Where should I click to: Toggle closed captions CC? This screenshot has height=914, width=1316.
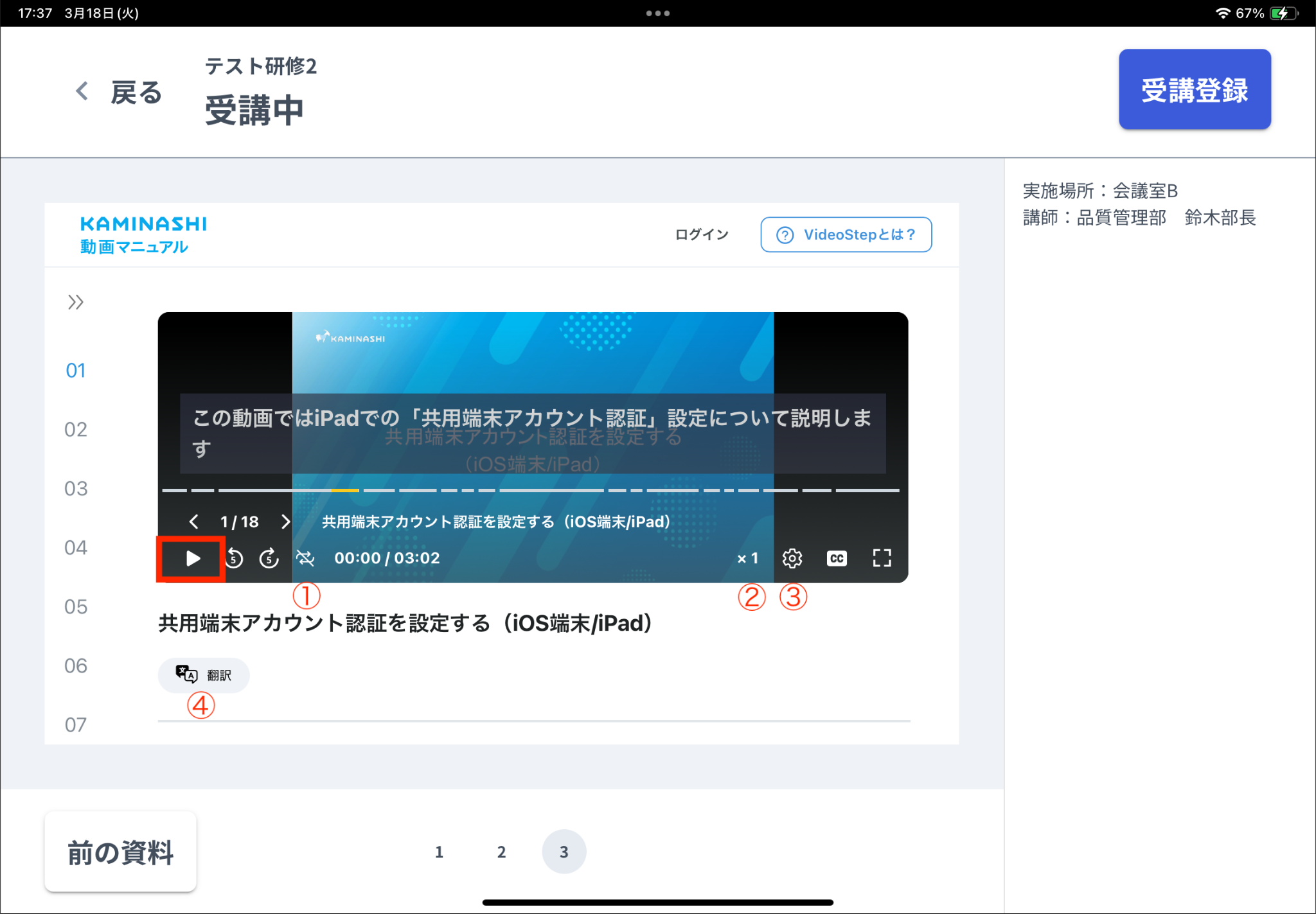[837, 558]
